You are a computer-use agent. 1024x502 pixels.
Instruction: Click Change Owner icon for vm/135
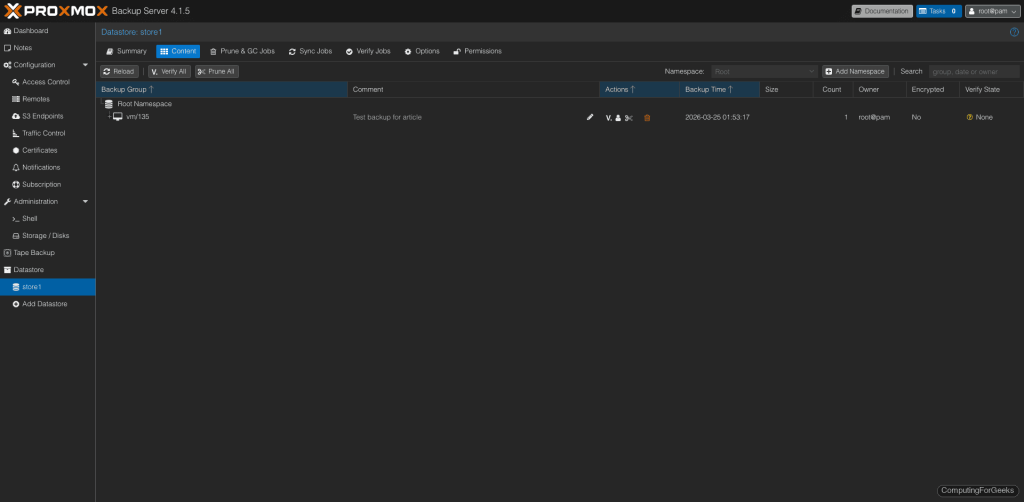pos(618,118)
